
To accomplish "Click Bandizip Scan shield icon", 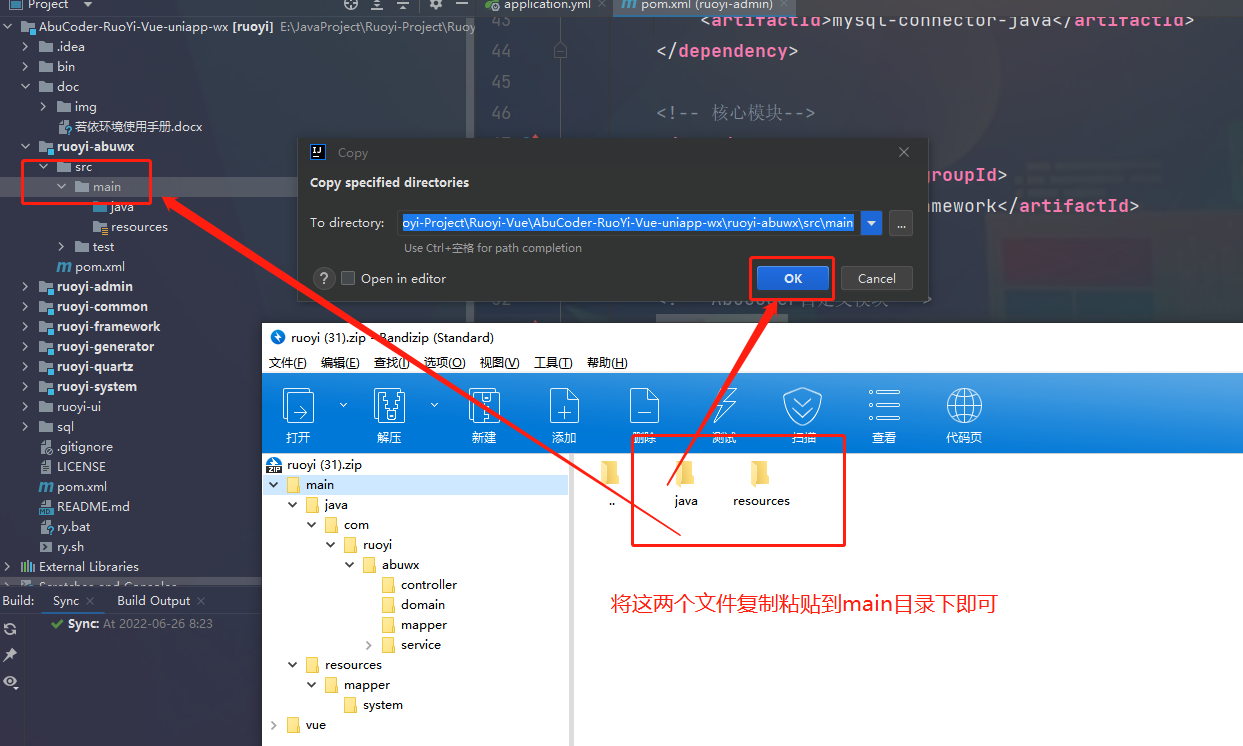I will [x=803, y=406].
